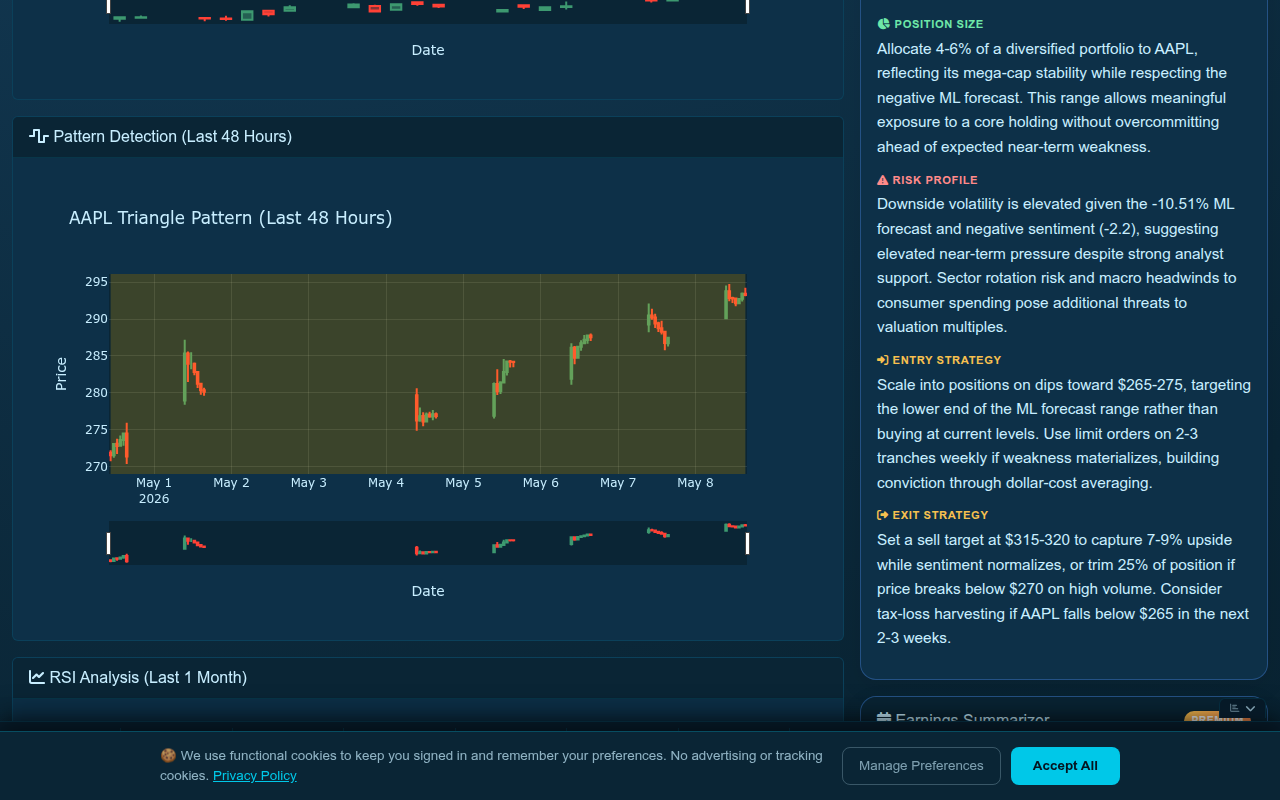Click the Exit Strategy arrow icon
This screenshot has height=800, width=1280.
click(x=883, y=515)
